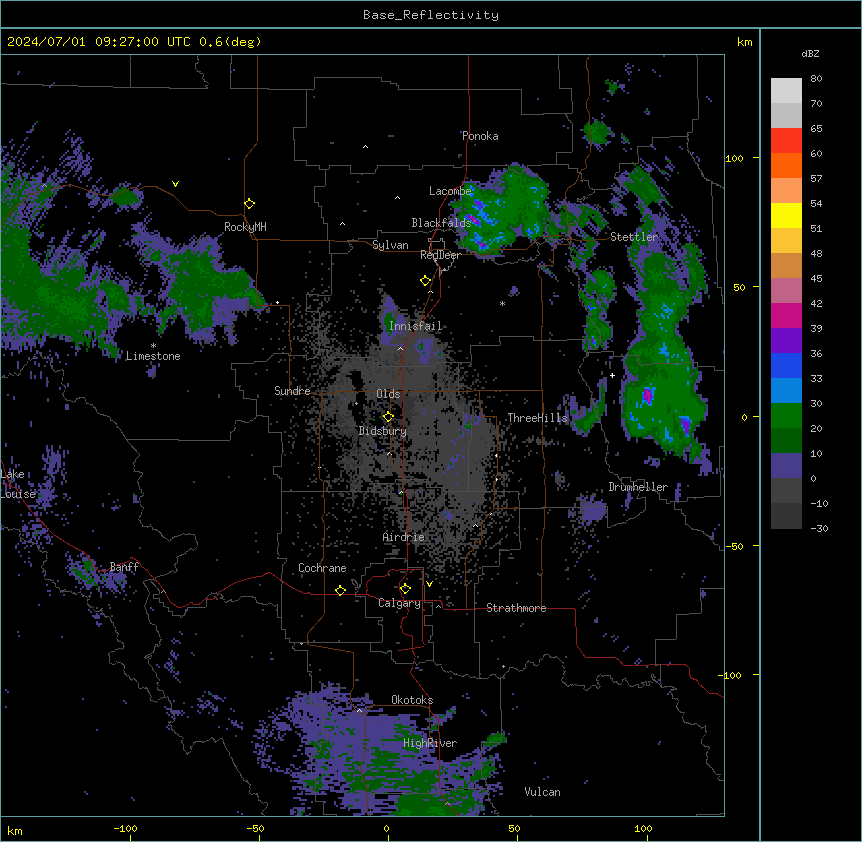The height and width of the screenshot is (842, 862).
Task: Click the -30 value on the dBZ scale
Action: 819,529
